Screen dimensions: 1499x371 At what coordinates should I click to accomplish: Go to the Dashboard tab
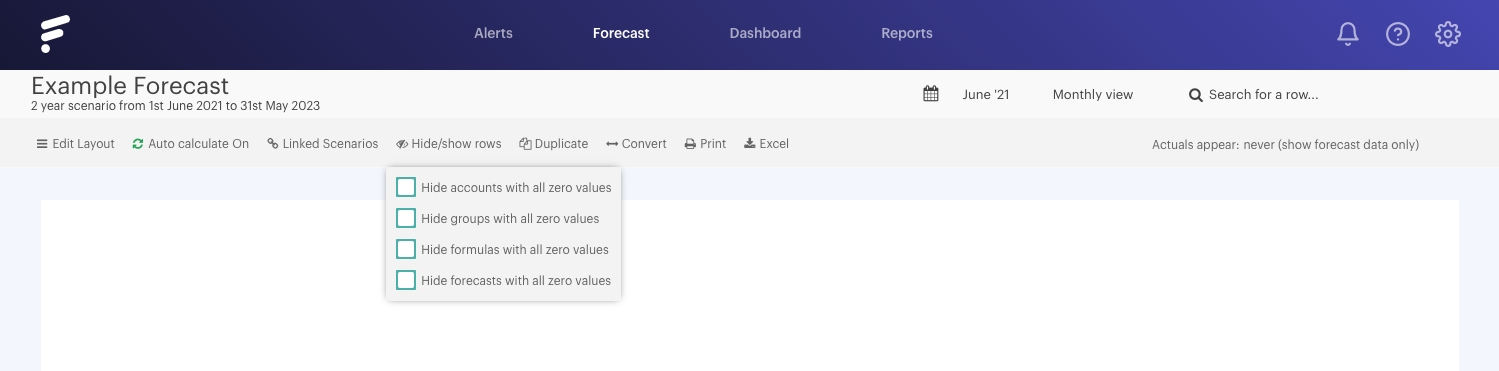[765, 33]
